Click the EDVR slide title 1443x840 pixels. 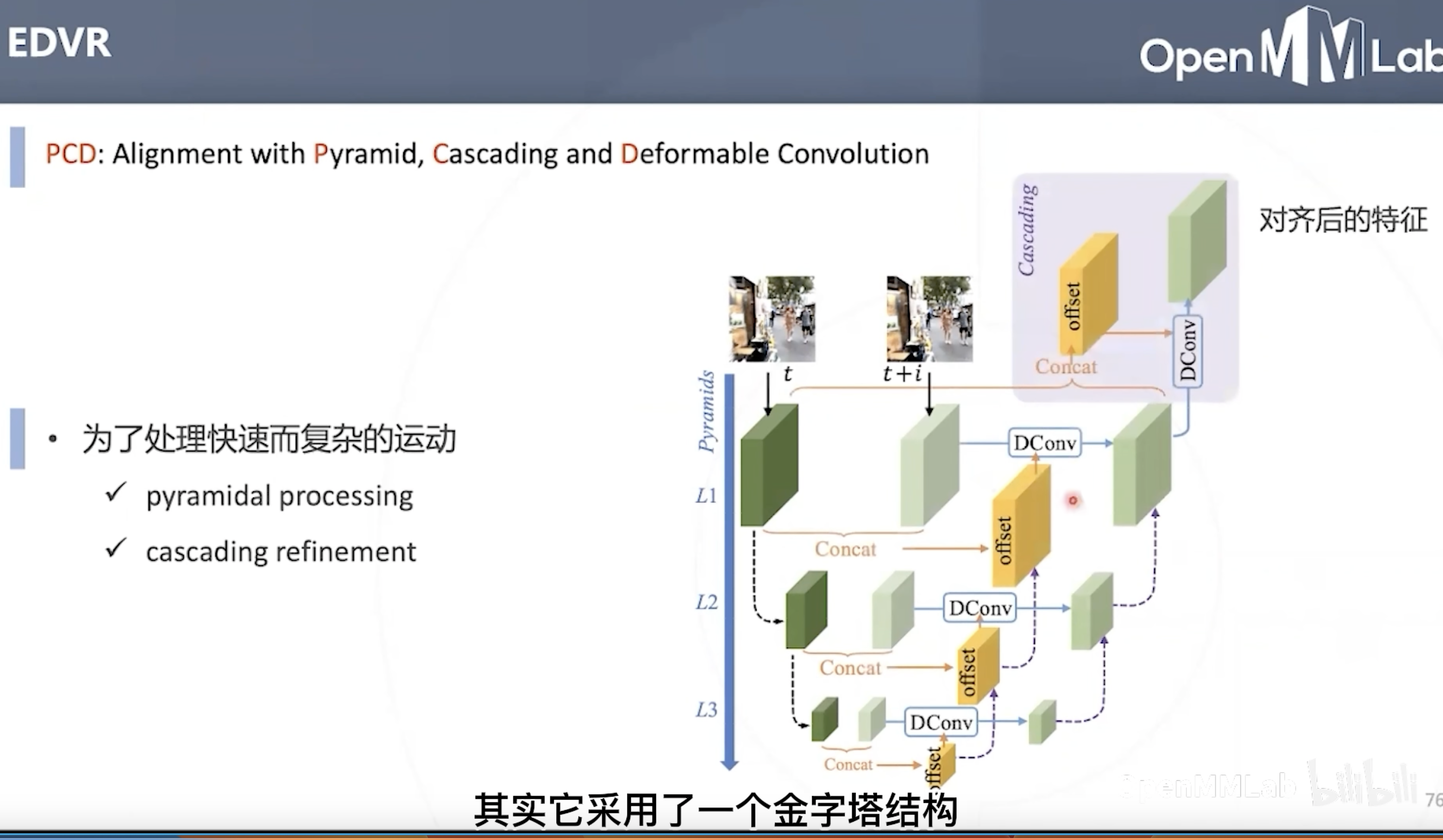pyautogui.click(x=59, y=43)
